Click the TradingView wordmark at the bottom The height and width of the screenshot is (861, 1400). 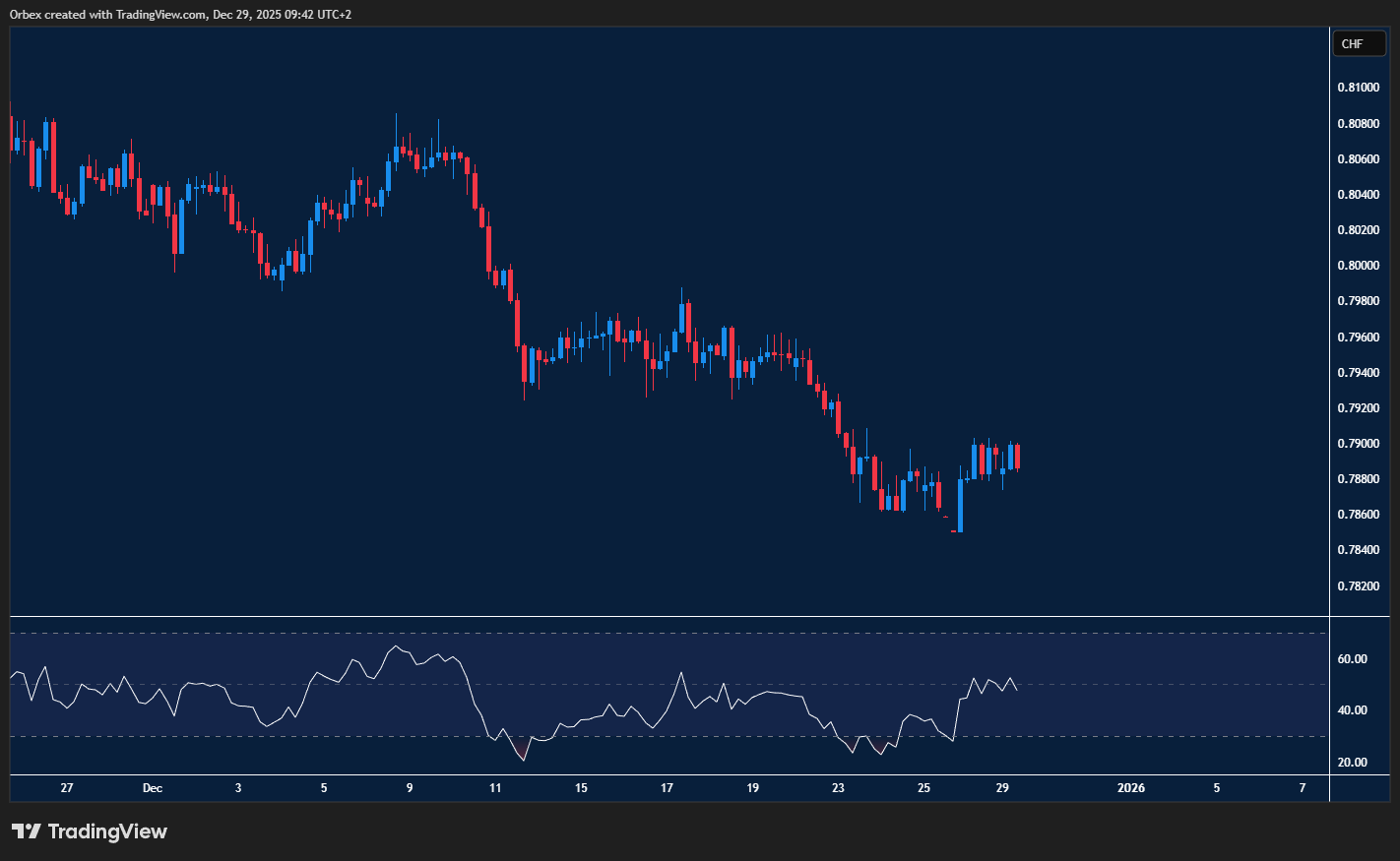click(x=107, y=831)
